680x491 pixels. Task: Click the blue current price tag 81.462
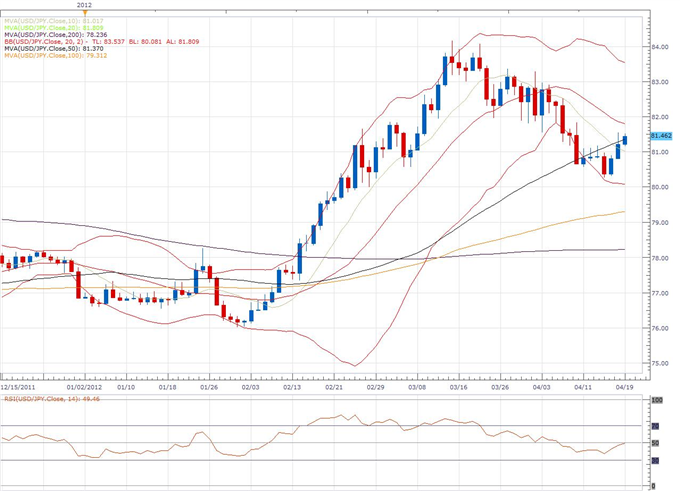[660, 135]
